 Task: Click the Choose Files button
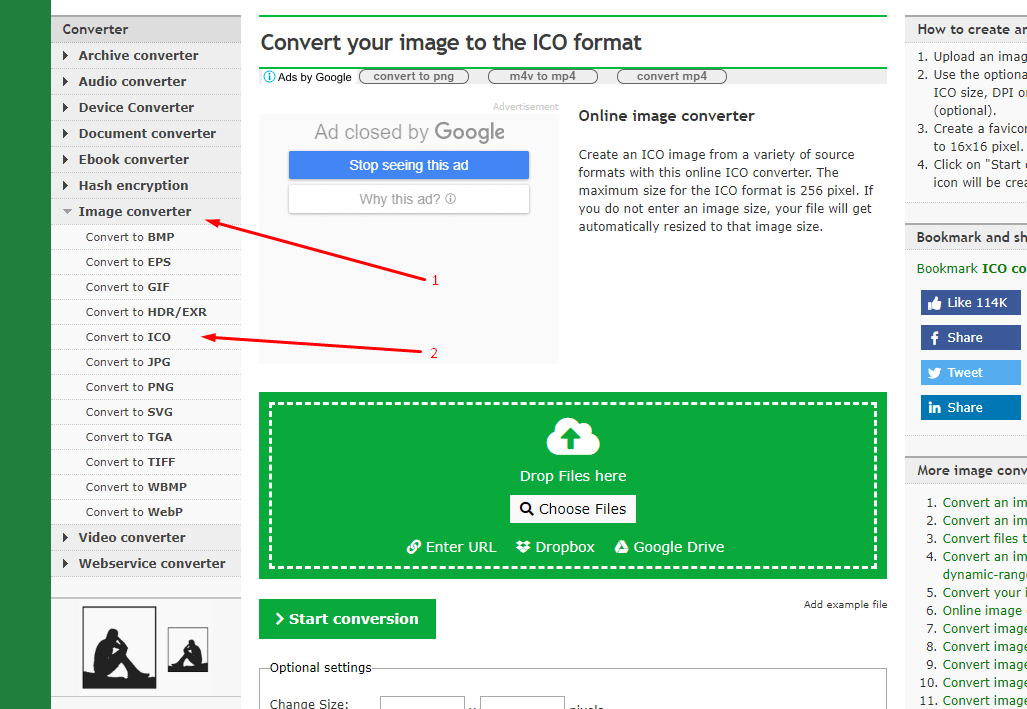coord(572,509)
